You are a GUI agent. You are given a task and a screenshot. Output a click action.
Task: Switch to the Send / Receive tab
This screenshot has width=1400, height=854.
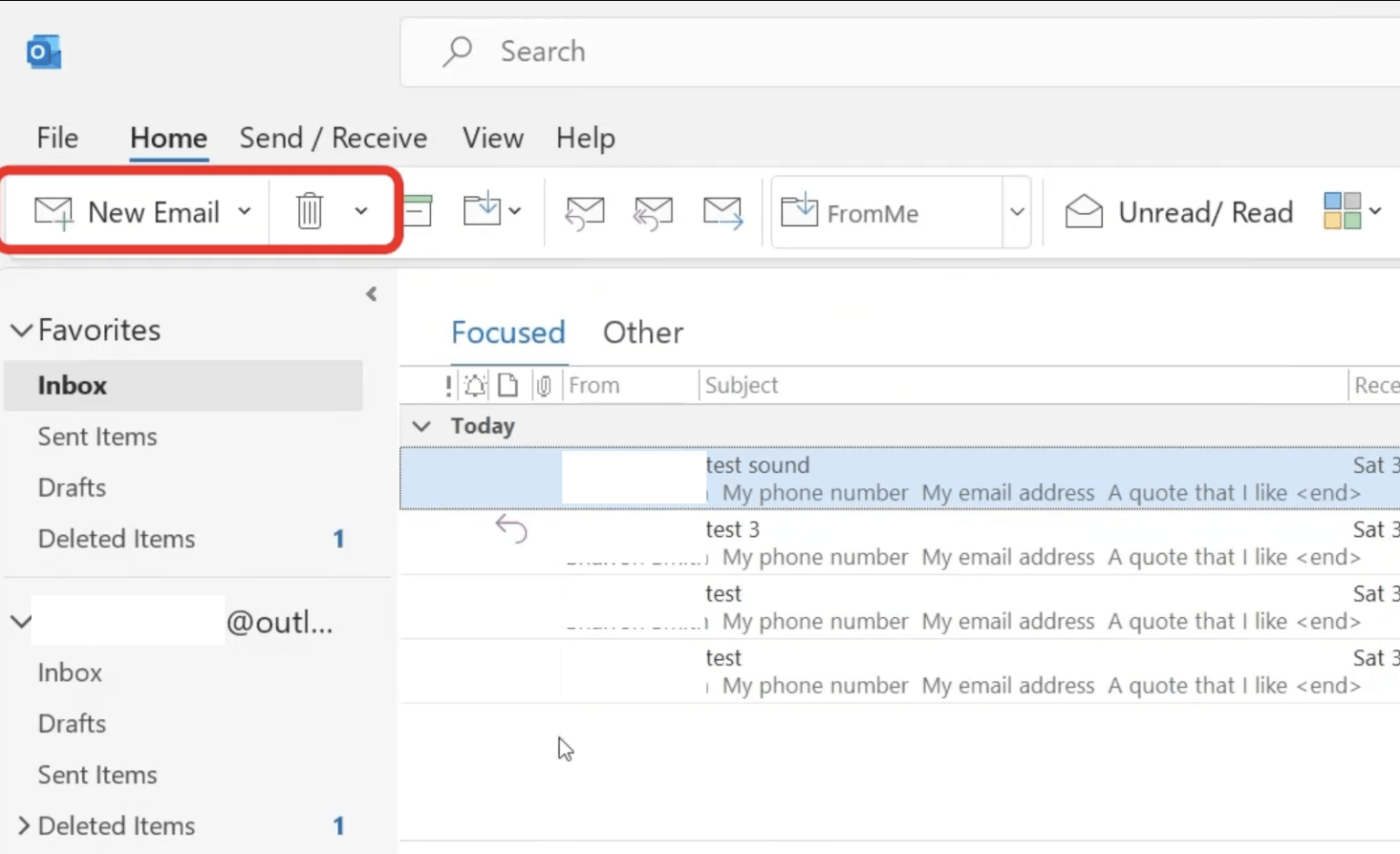tap(334, 138)
